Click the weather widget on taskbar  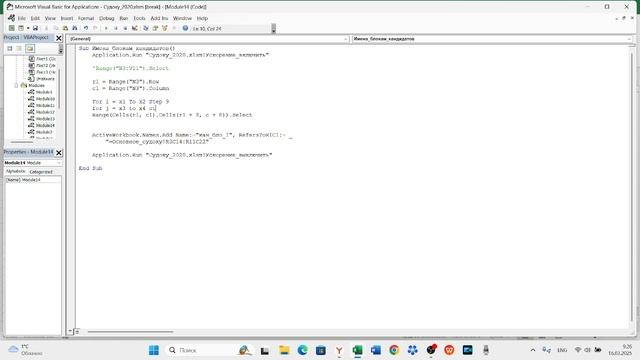pyautogui.click(x=25, y=350)
